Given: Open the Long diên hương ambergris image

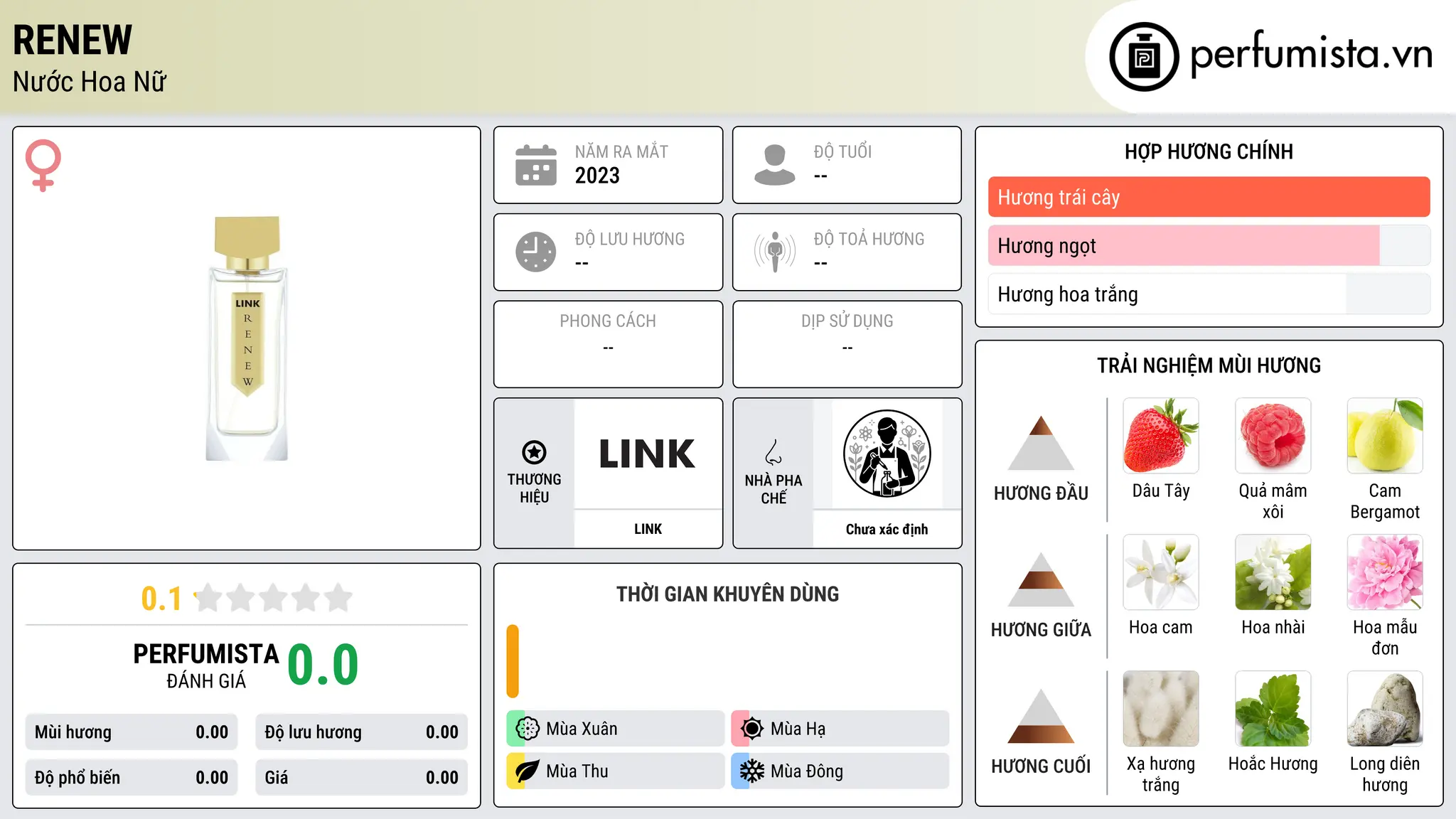Looking at the screenshot, I should tap(1385, 709).
